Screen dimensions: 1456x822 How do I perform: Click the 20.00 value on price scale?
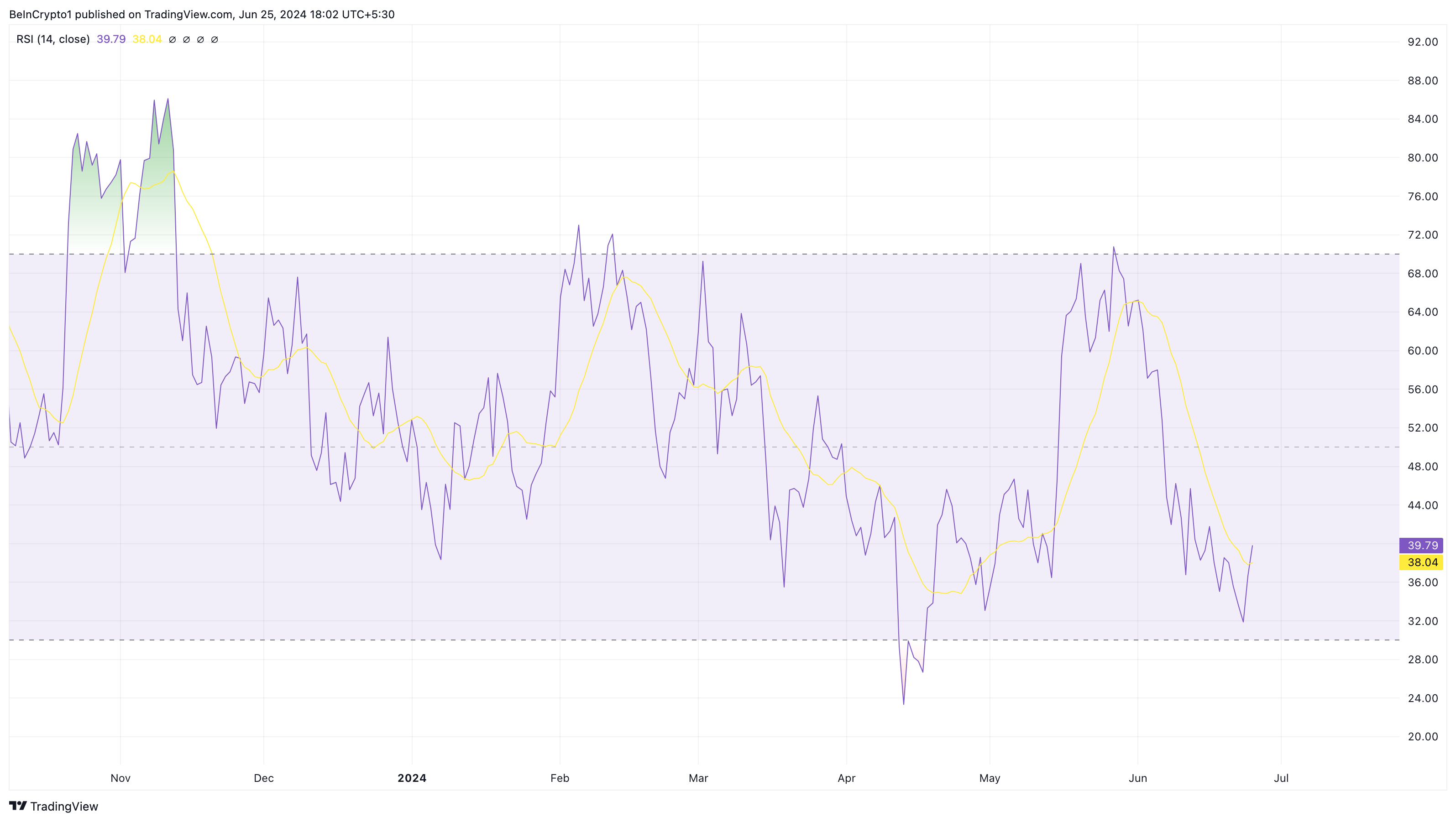1422,736
